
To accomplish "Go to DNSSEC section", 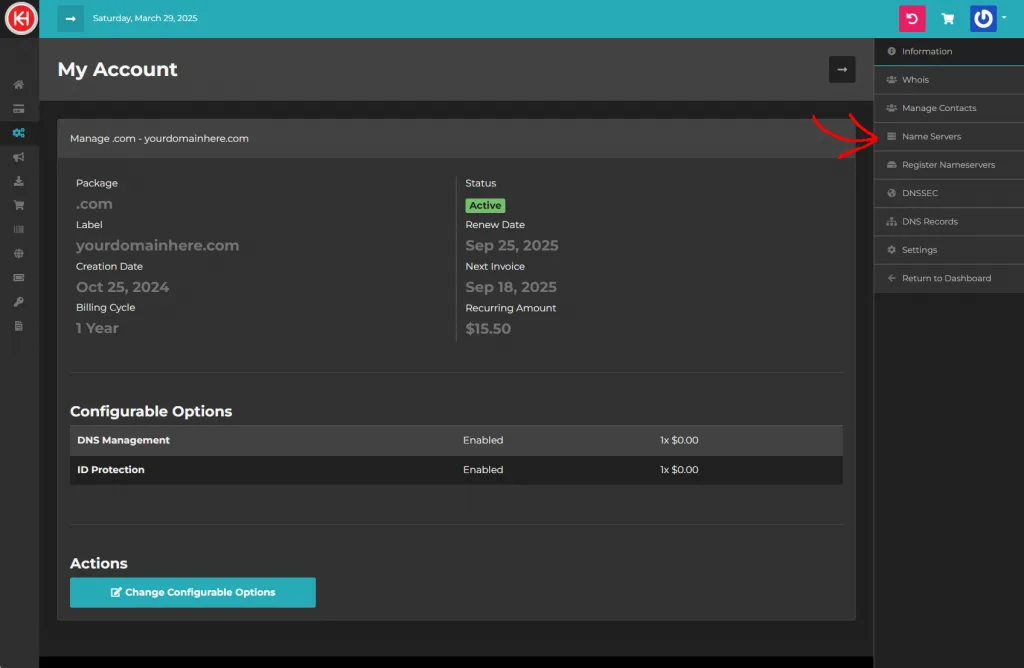I will 919,193.
